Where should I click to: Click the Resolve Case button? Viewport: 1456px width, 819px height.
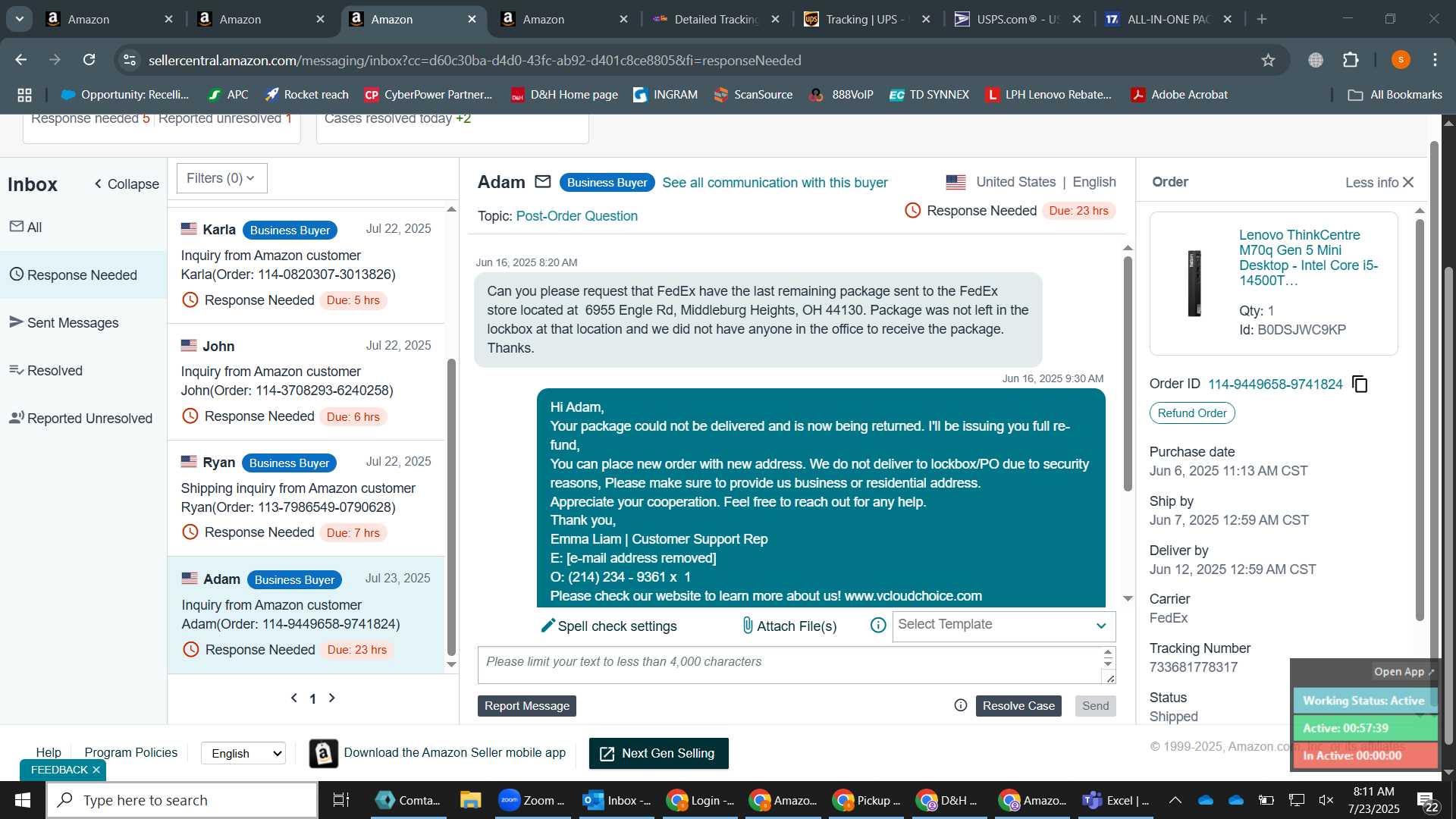(1018, 706)
